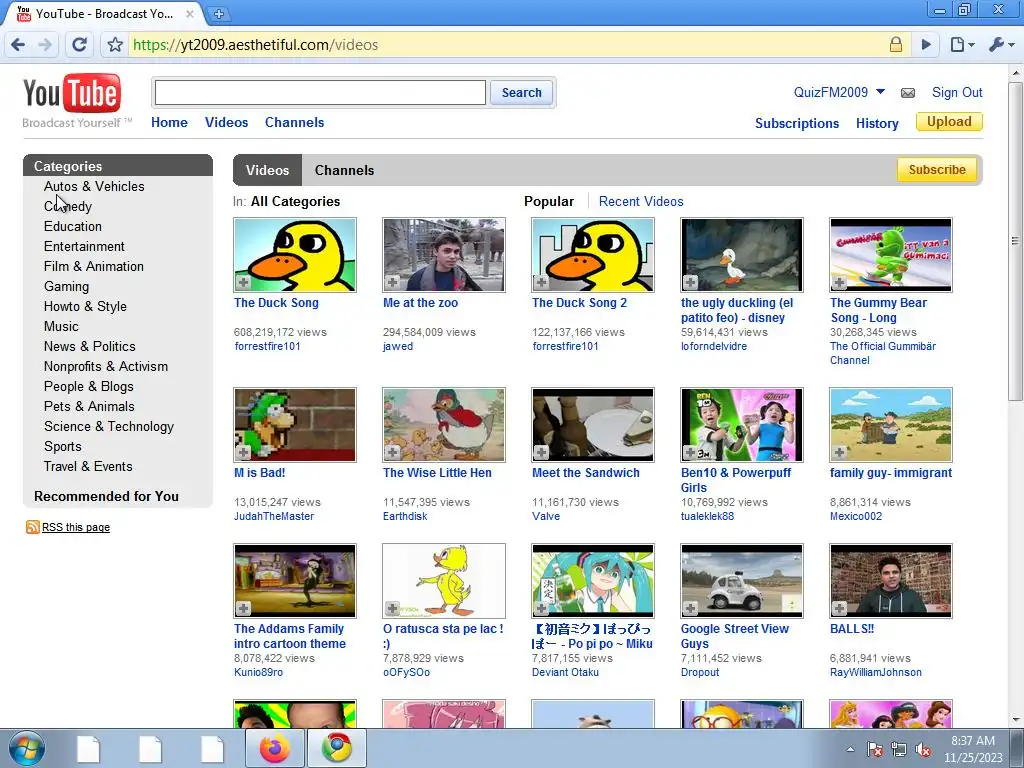Image resolution: width=1024 pixels, height=768 pixels.
Task: Open the inbox envelope icon
Action: click(x=908, y=93)
